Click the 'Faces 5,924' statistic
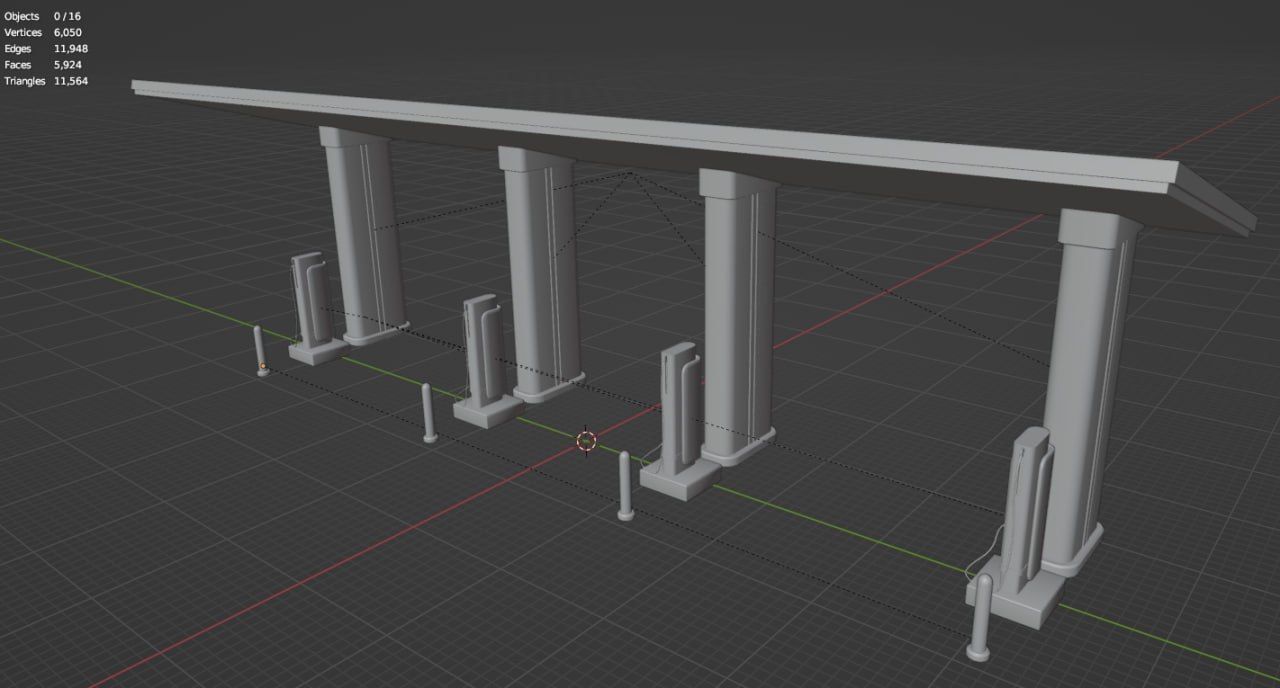1280x688 pixels. [44, 65]
